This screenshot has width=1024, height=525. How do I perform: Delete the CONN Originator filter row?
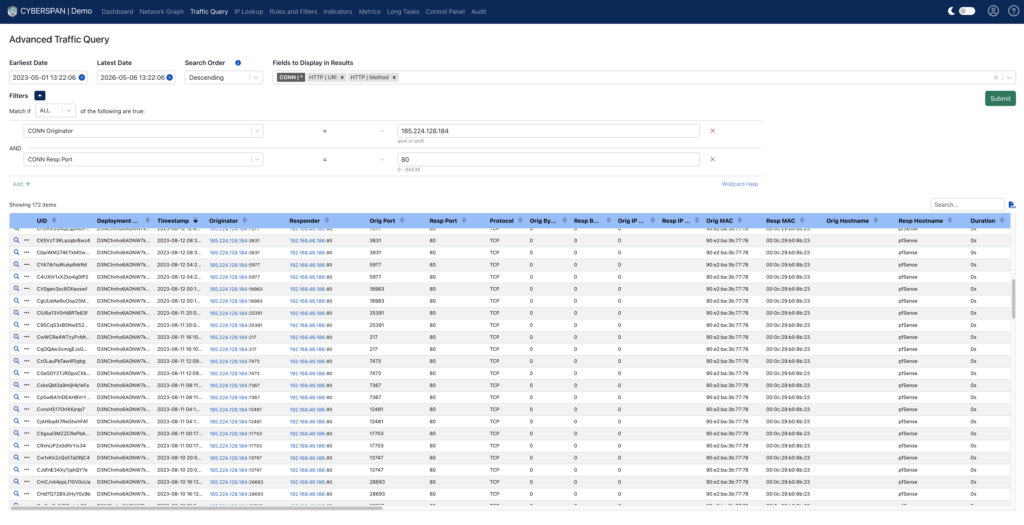(712, 131)
